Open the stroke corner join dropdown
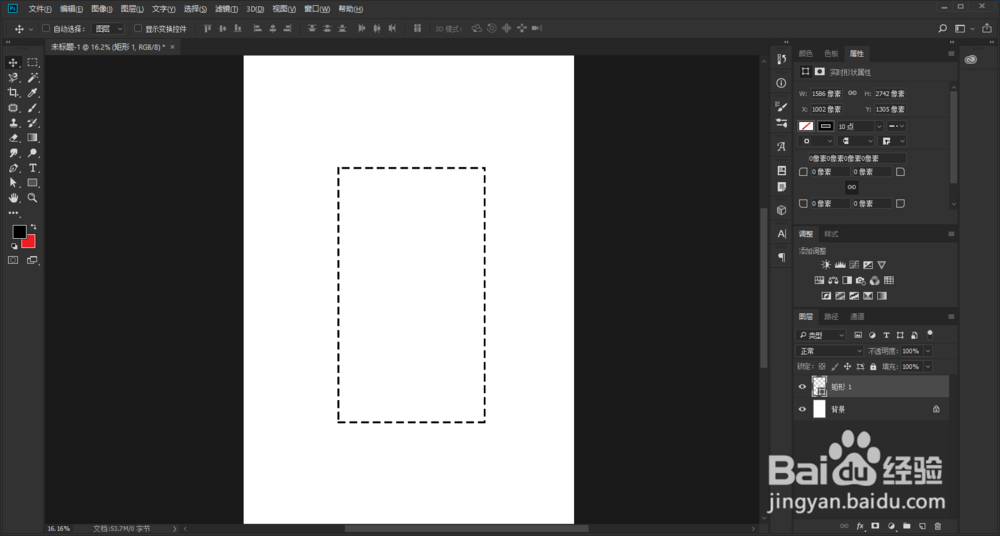 (x=892, y=141)
